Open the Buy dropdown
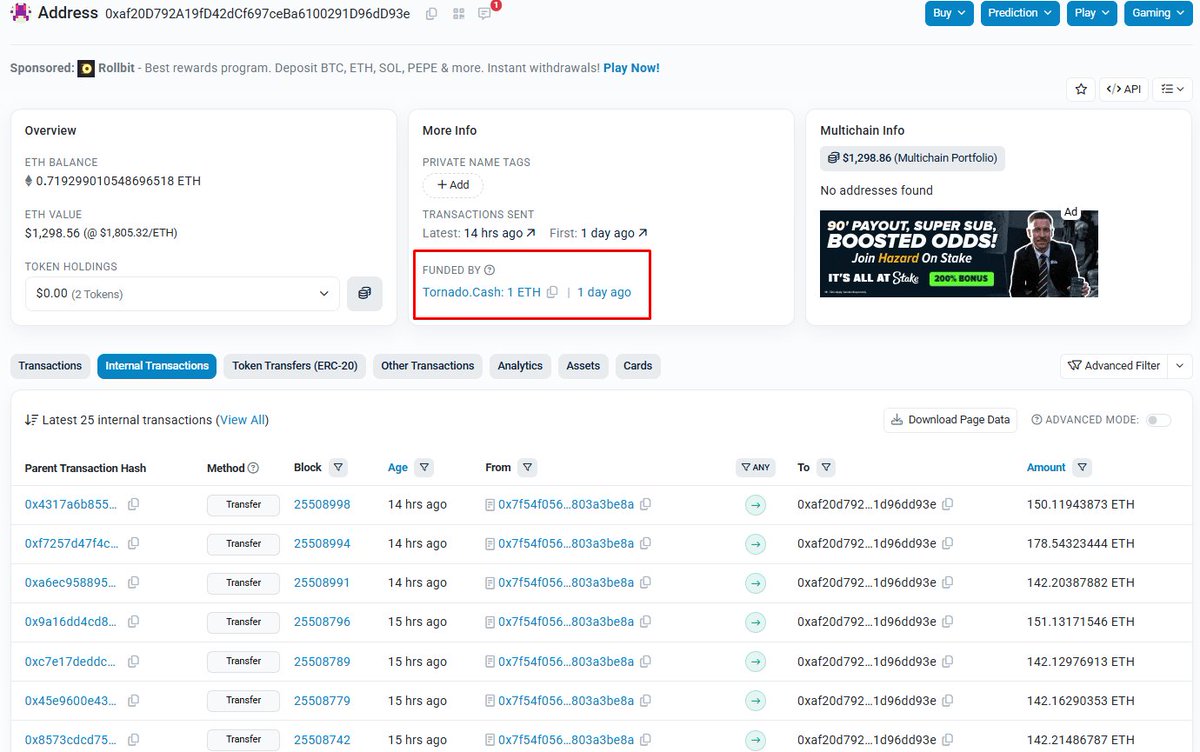Viewport: 1200px width, 752px height. pyautogui.click(x=949, y=13)
